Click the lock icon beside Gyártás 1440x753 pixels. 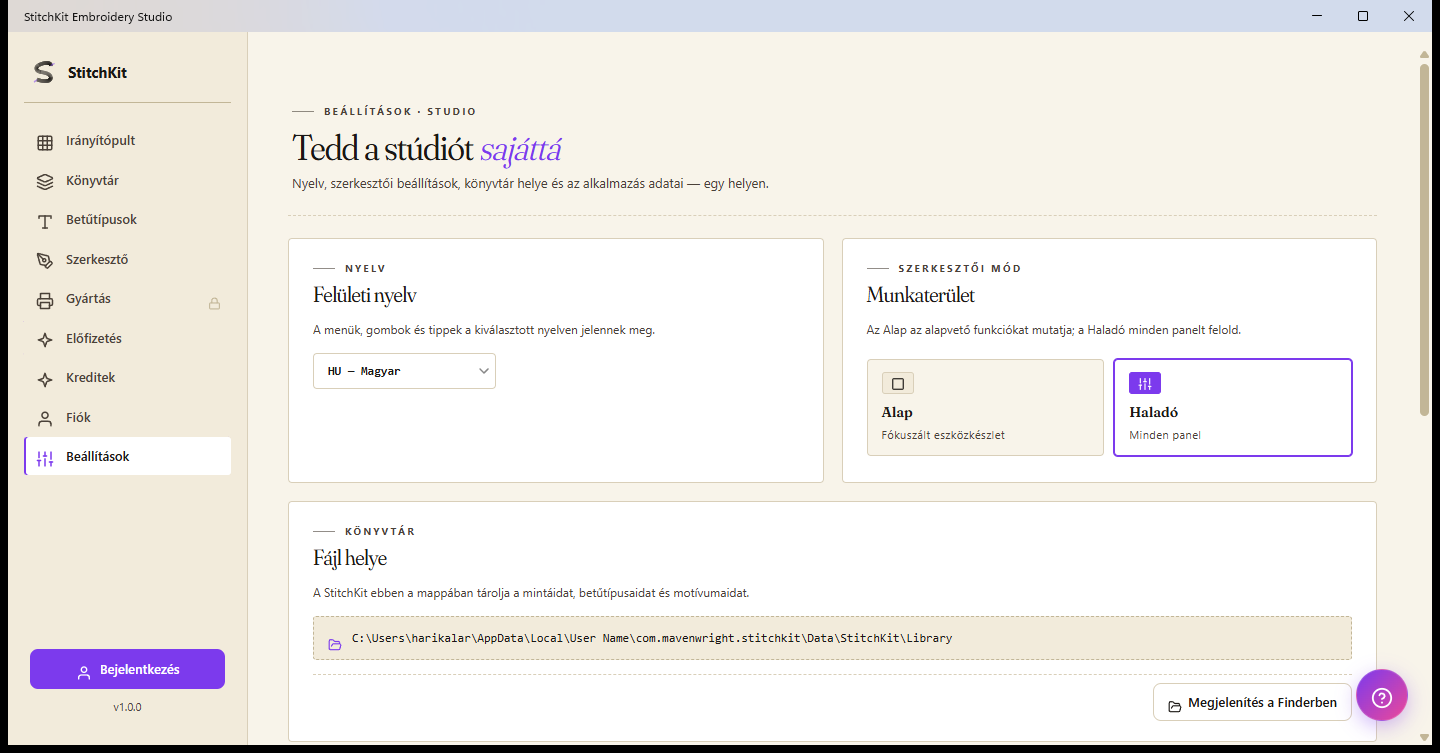[x=214, y=303]
